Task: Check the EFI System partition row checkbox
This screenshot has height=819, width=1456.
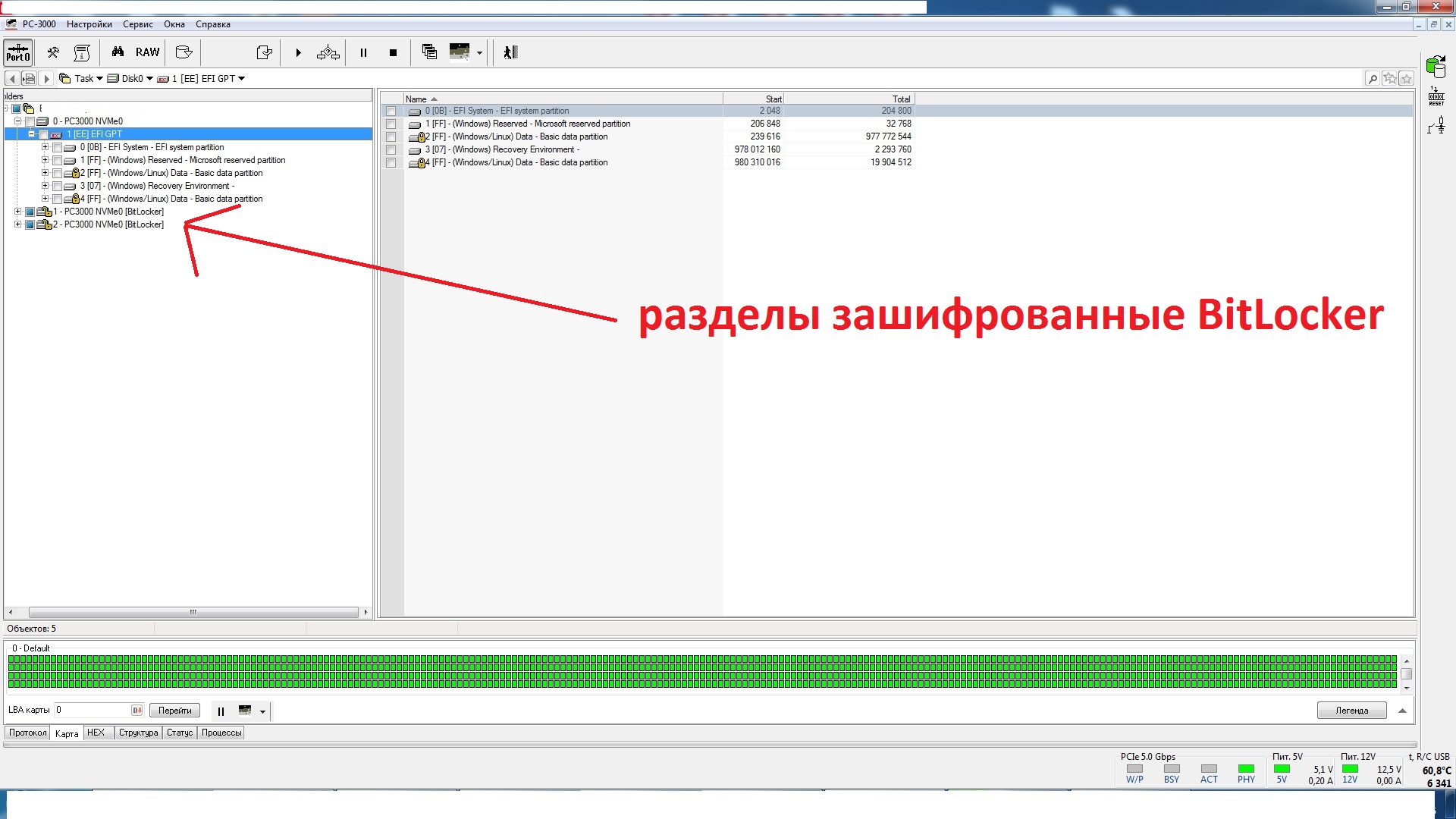Action: point(391,111)
